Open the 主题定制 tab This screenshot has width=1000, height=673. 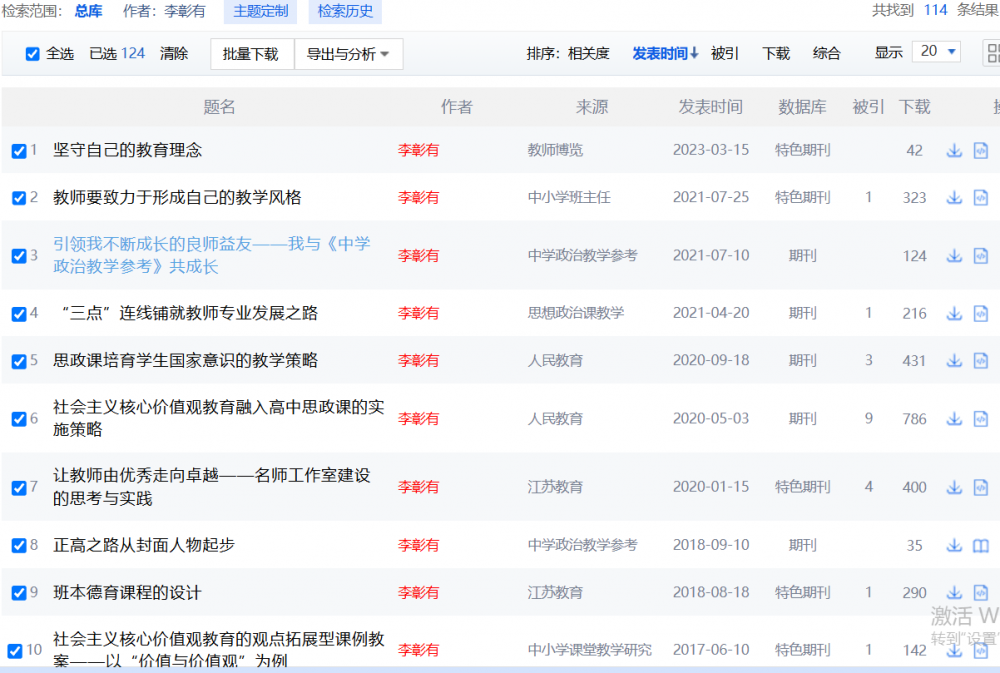(260, 11)
